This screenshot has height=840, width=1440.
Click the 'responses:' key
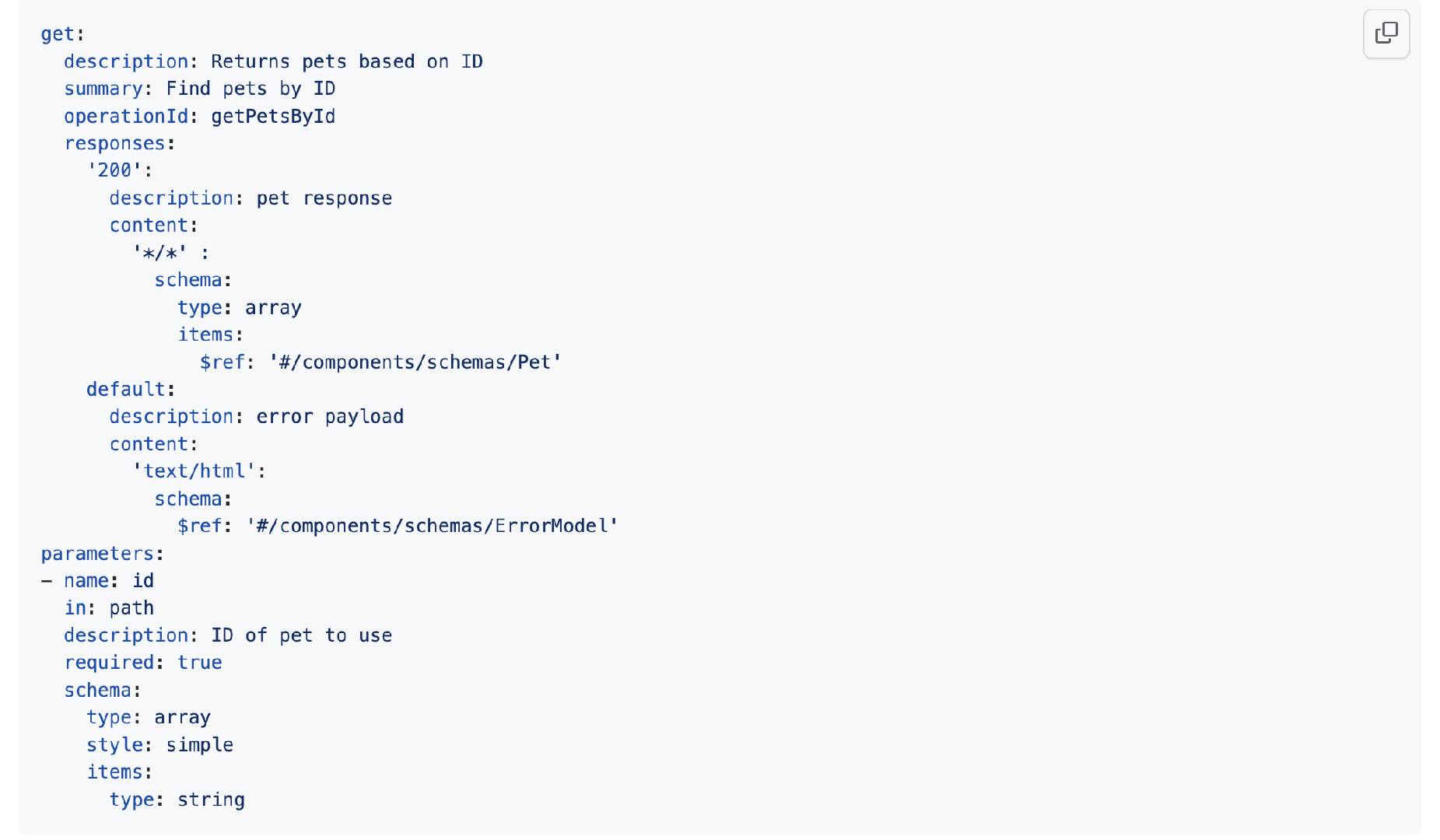(x=120, y=144)
